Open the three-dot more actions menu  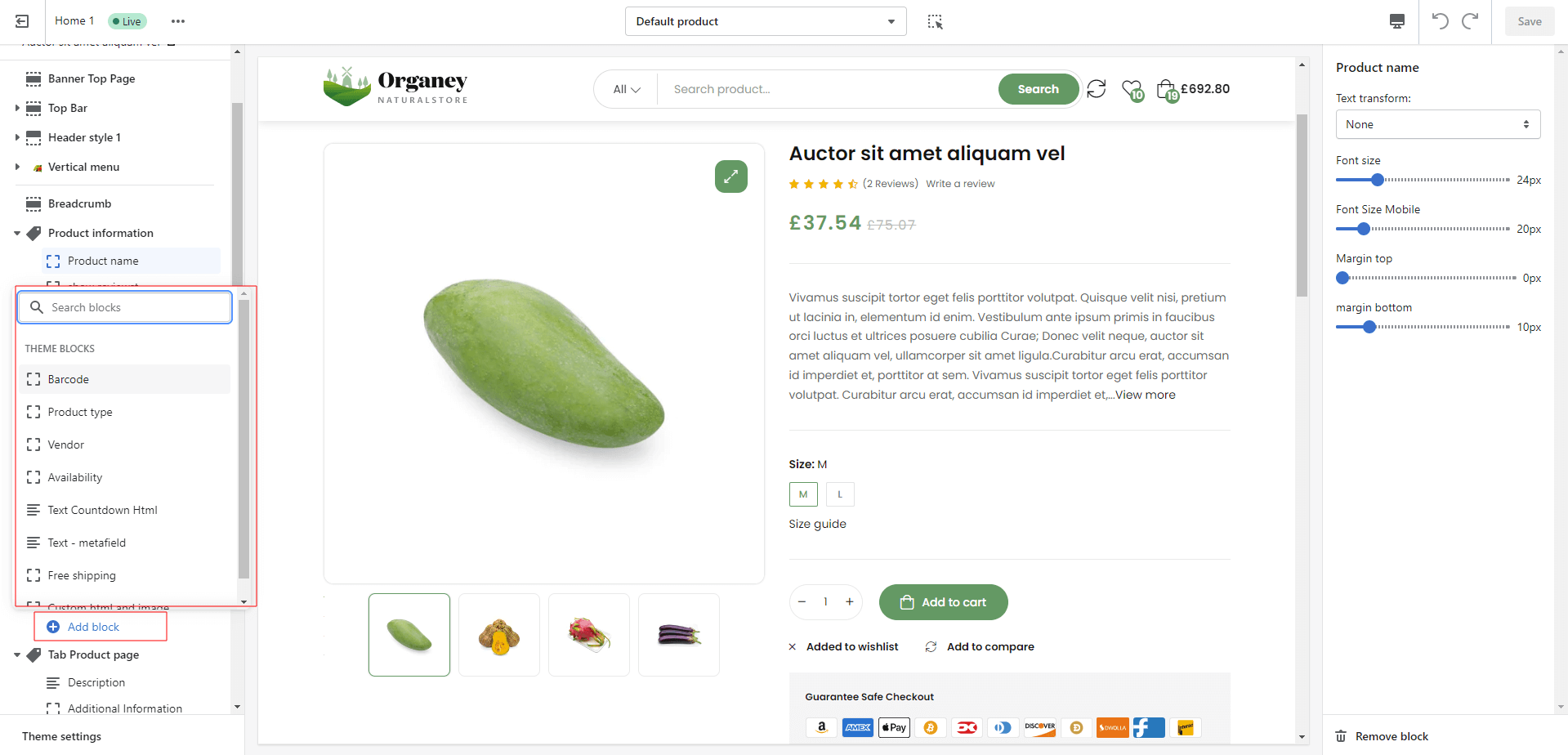[x=178, y=21]
